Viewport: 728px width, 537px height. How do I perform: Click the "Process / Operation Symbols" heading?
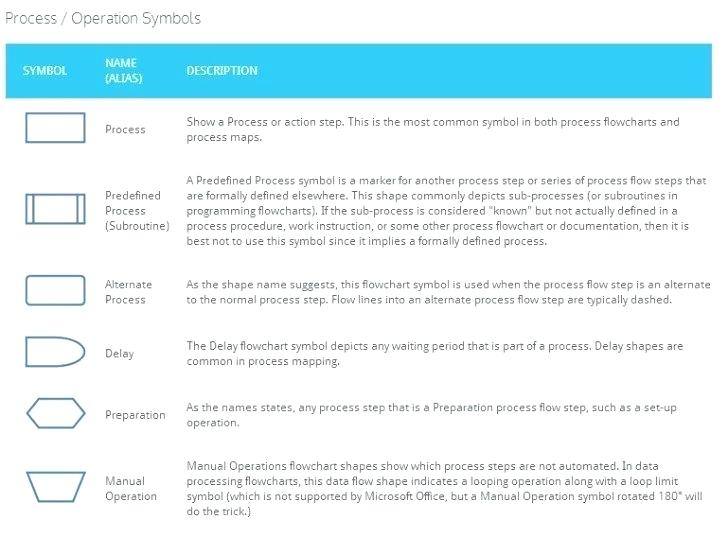pos(103,18)
